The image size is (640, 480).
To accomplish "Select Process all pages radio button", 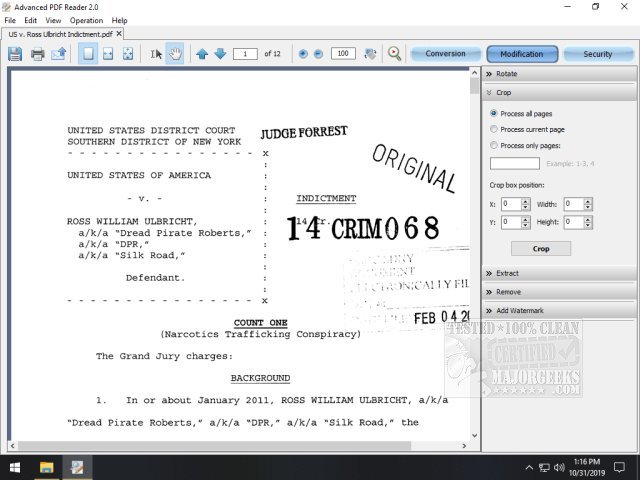I will tap(493, 113).
